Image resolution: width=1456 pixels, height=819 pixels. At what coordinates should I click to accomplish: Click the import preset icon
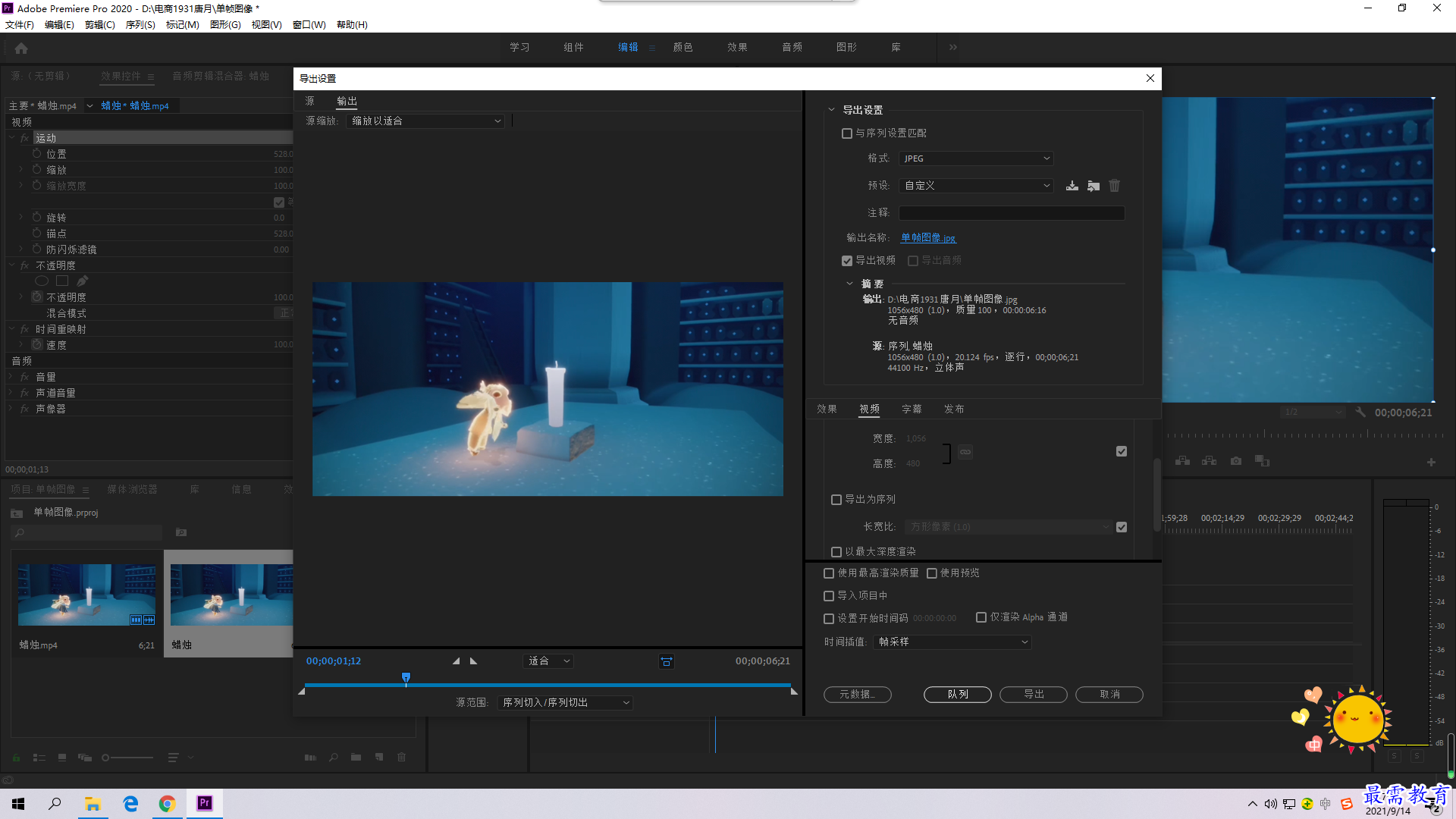tap(1094, 186)
